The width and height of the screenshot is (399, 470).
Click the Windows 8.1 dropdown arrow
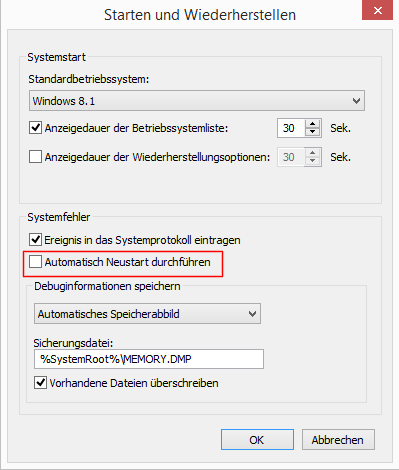pyautogui.click(x=356, y=101)
